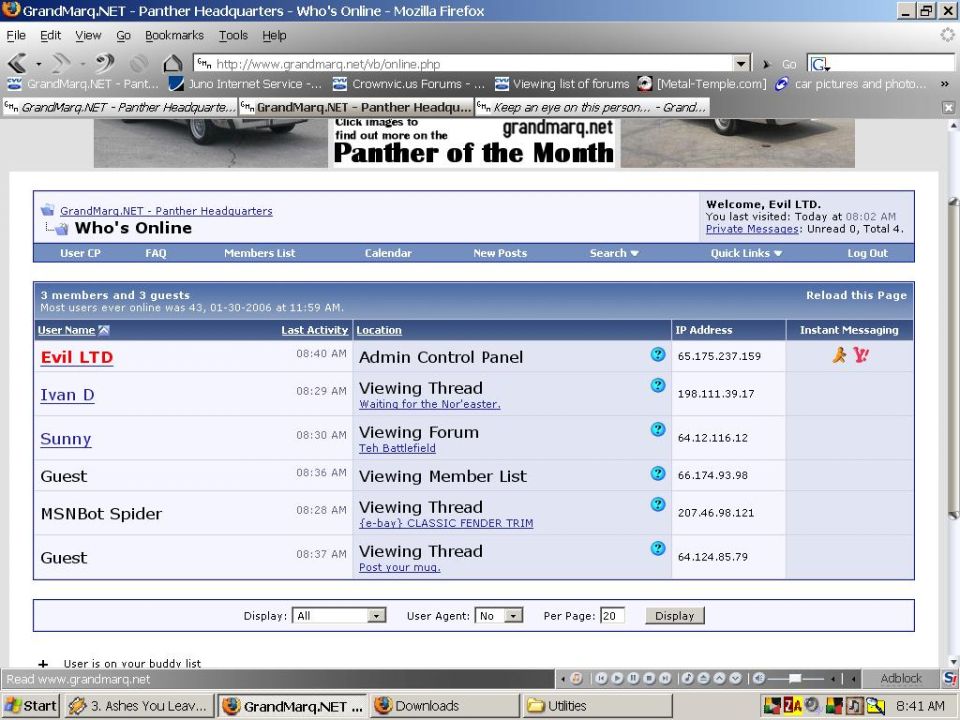Open the Tools menu
Viewport: 960px width, 720px height.
click(233, 36)
